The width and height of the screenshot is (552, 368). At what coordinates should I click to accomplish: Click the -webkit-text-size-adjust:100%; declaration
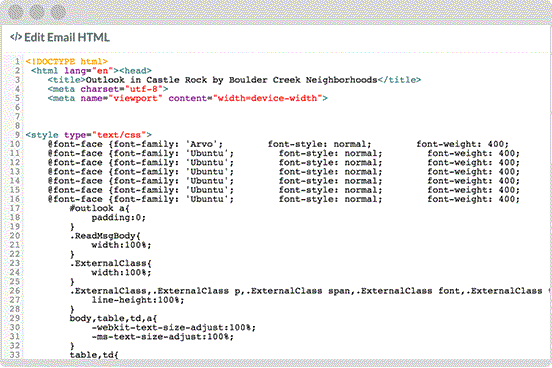pyautogui.click(x=174, y=327)
